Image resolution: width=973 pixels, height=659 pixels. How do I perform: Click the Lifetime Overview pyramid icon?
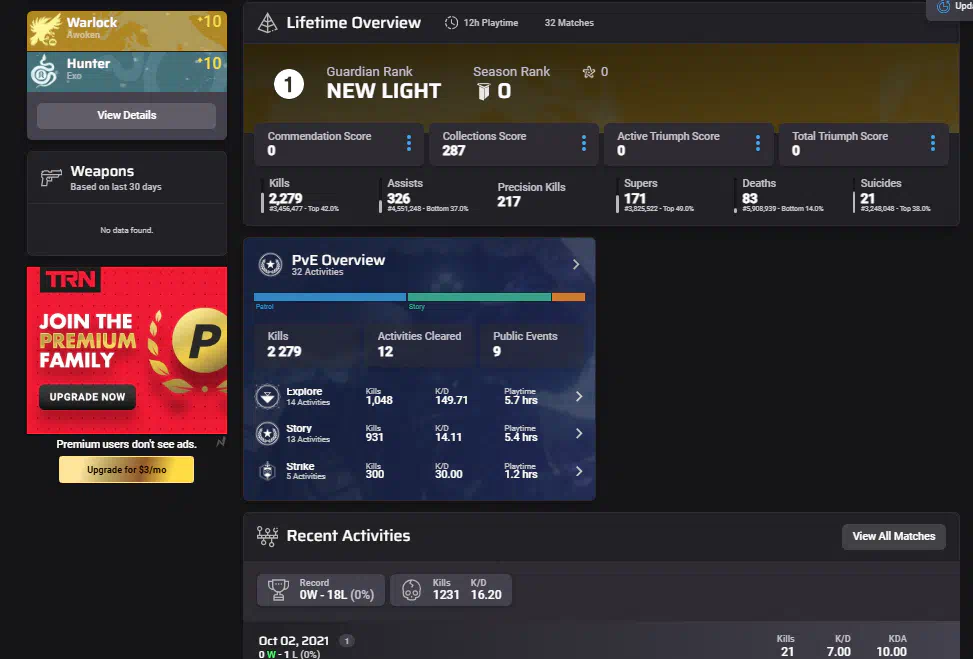(x=267, y=23)
